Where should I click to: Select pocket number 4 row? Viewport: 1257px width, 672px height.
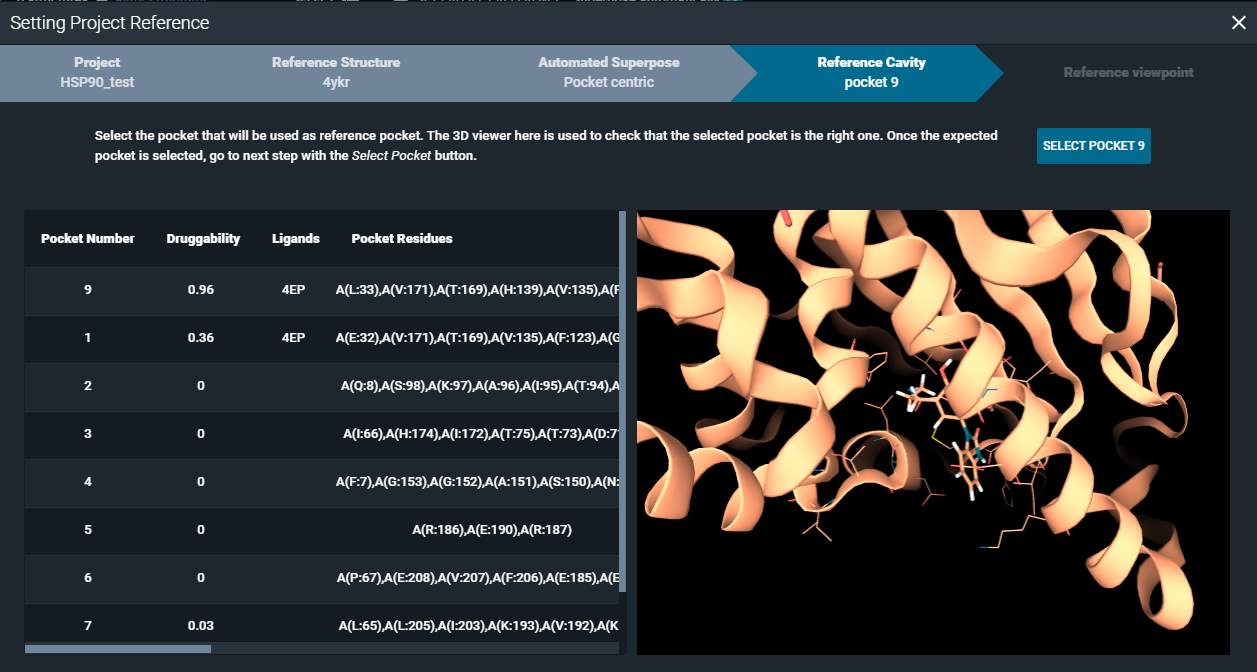(322, 482)
